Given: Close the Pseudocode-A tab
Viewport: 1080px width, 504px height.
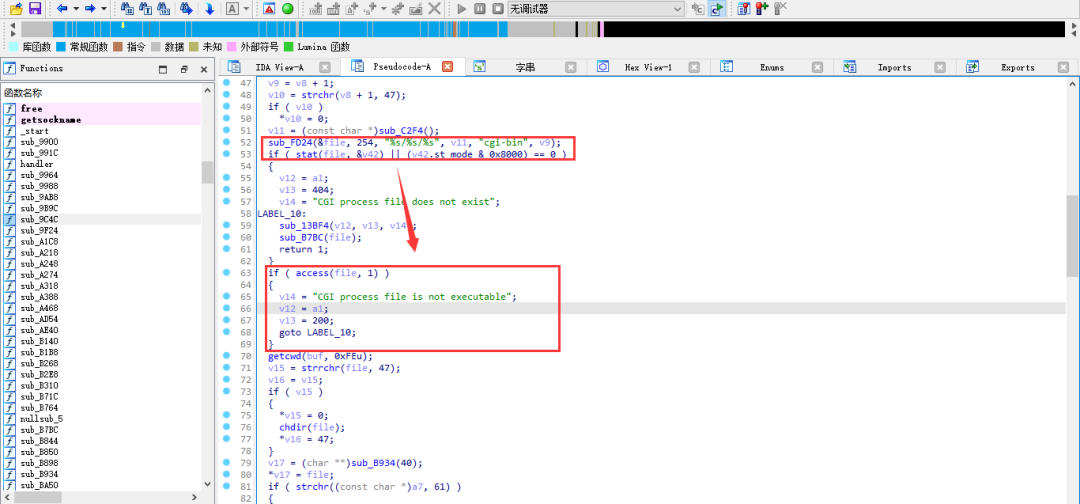Looking at the screenshot, I should point(447,67).
